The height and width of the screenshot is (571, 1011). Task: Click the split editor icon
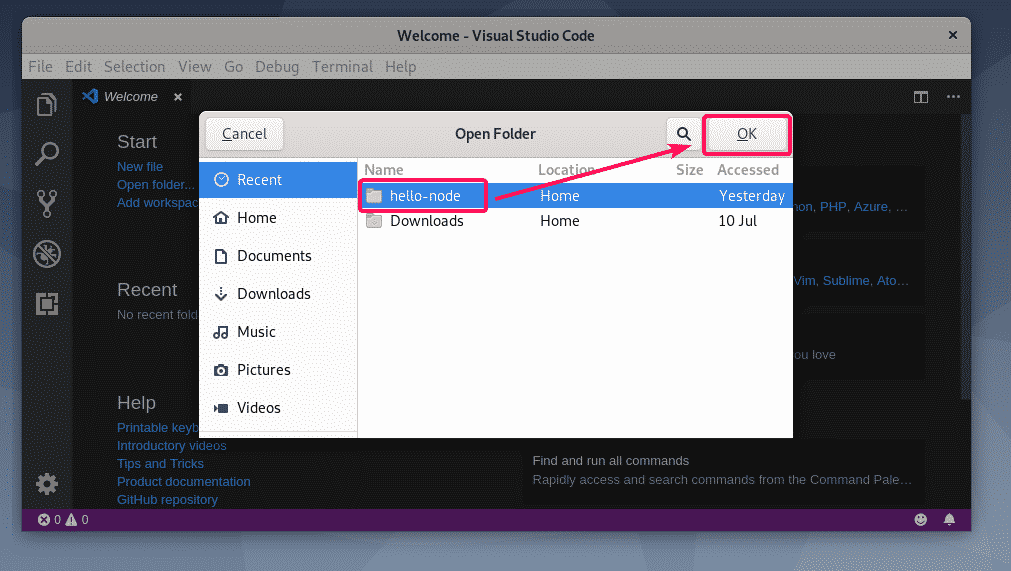920,97
